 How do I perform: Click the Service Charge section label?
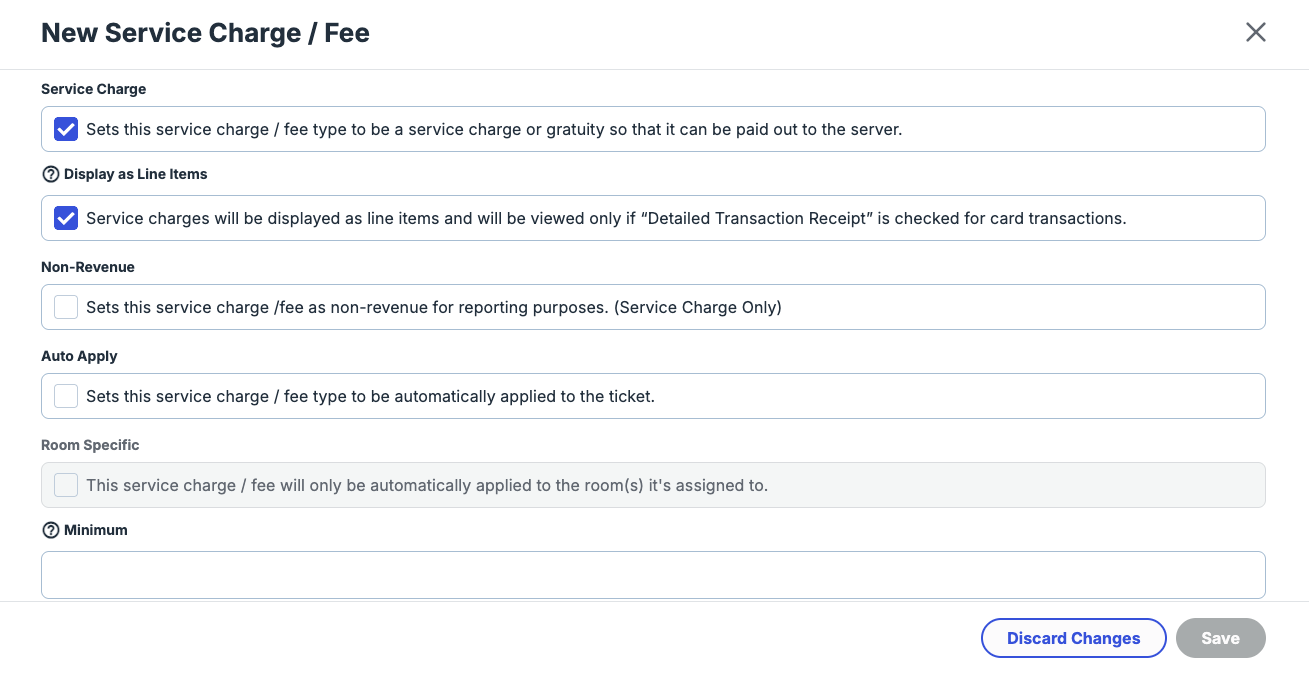click(x=93, y=89)
